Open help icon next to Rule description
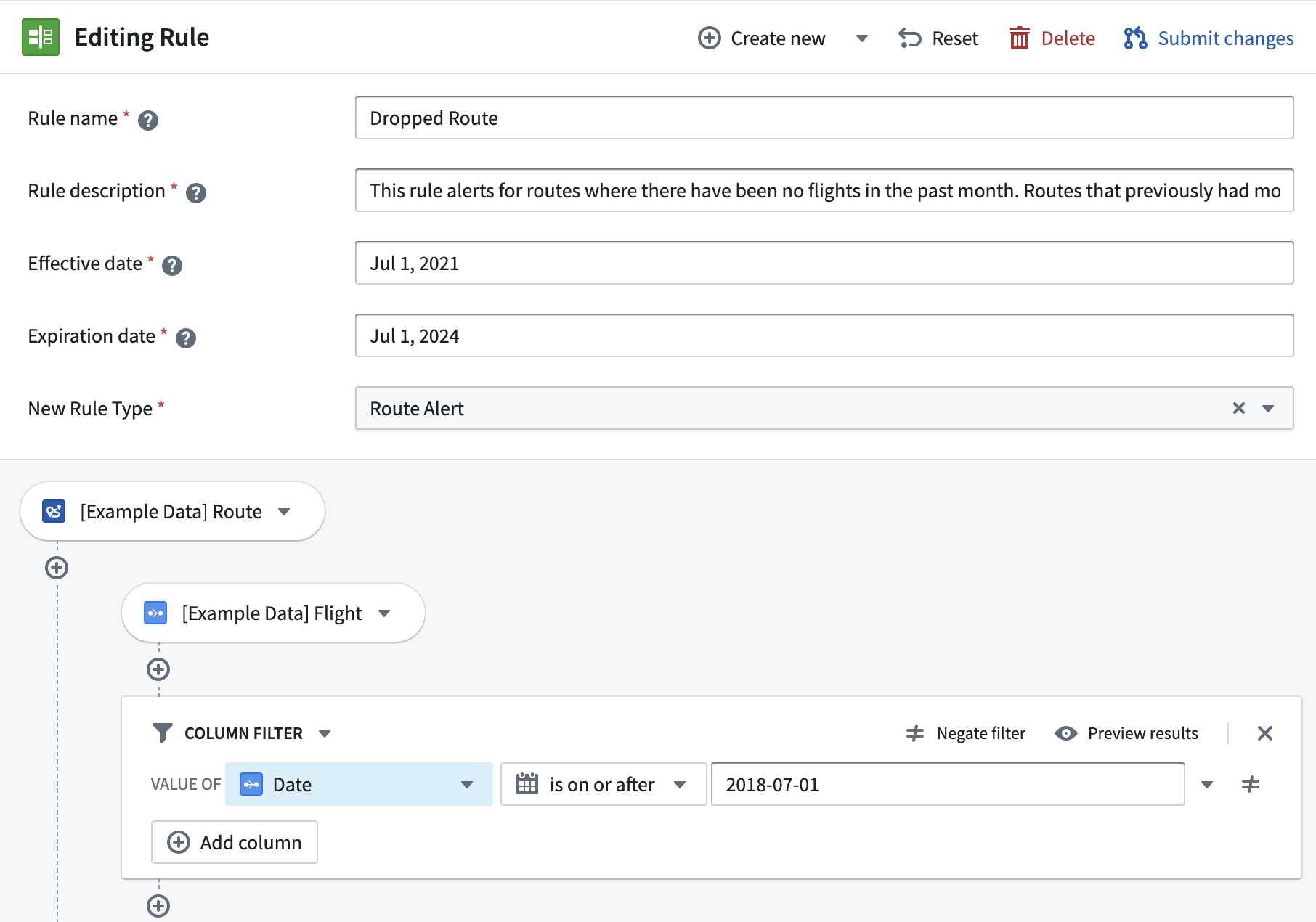The image size is (1316, 922). (196, 192)
